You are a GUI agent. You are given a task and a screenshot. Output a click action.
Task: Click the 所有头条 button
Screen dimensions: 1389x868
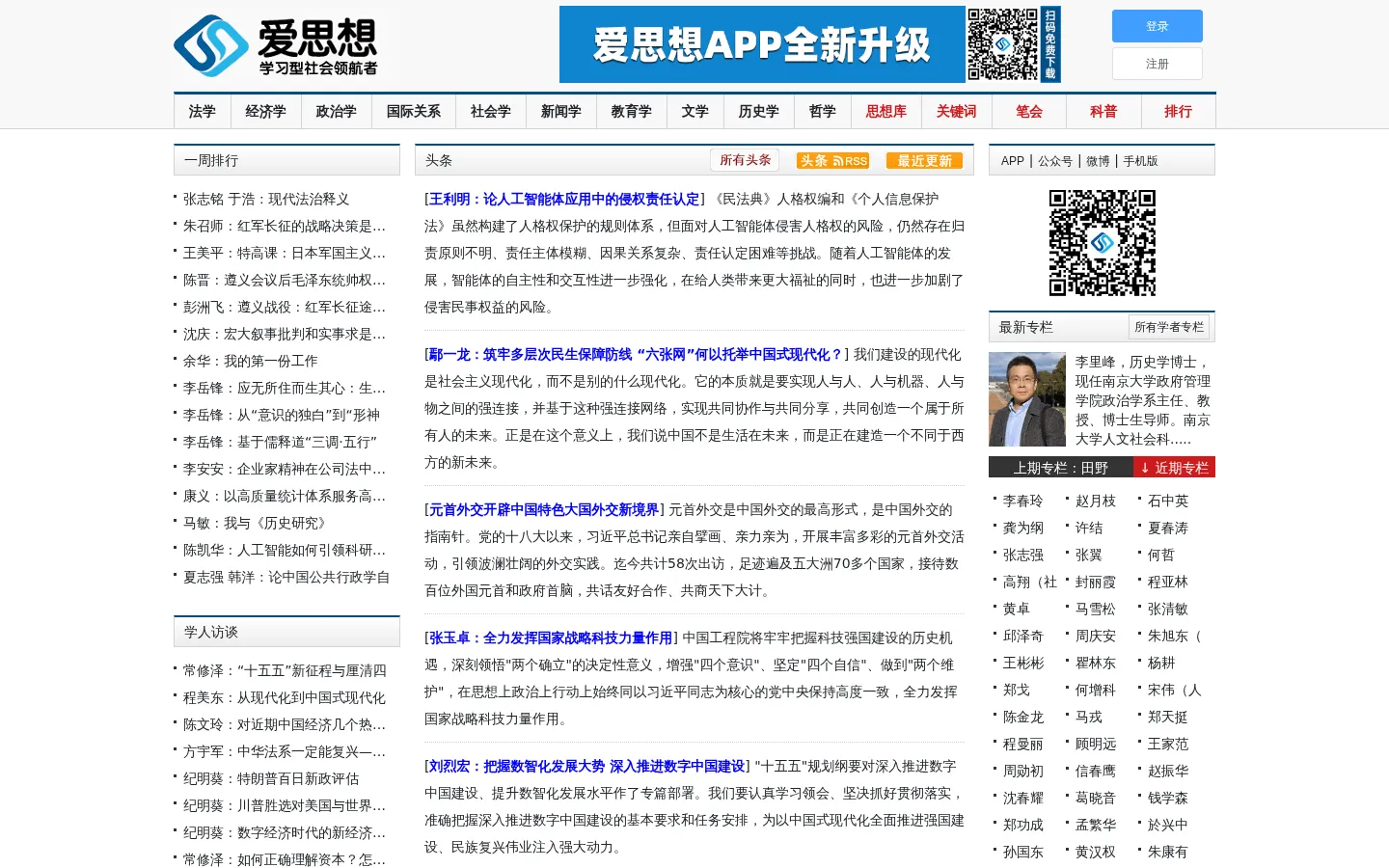[745, 160]
